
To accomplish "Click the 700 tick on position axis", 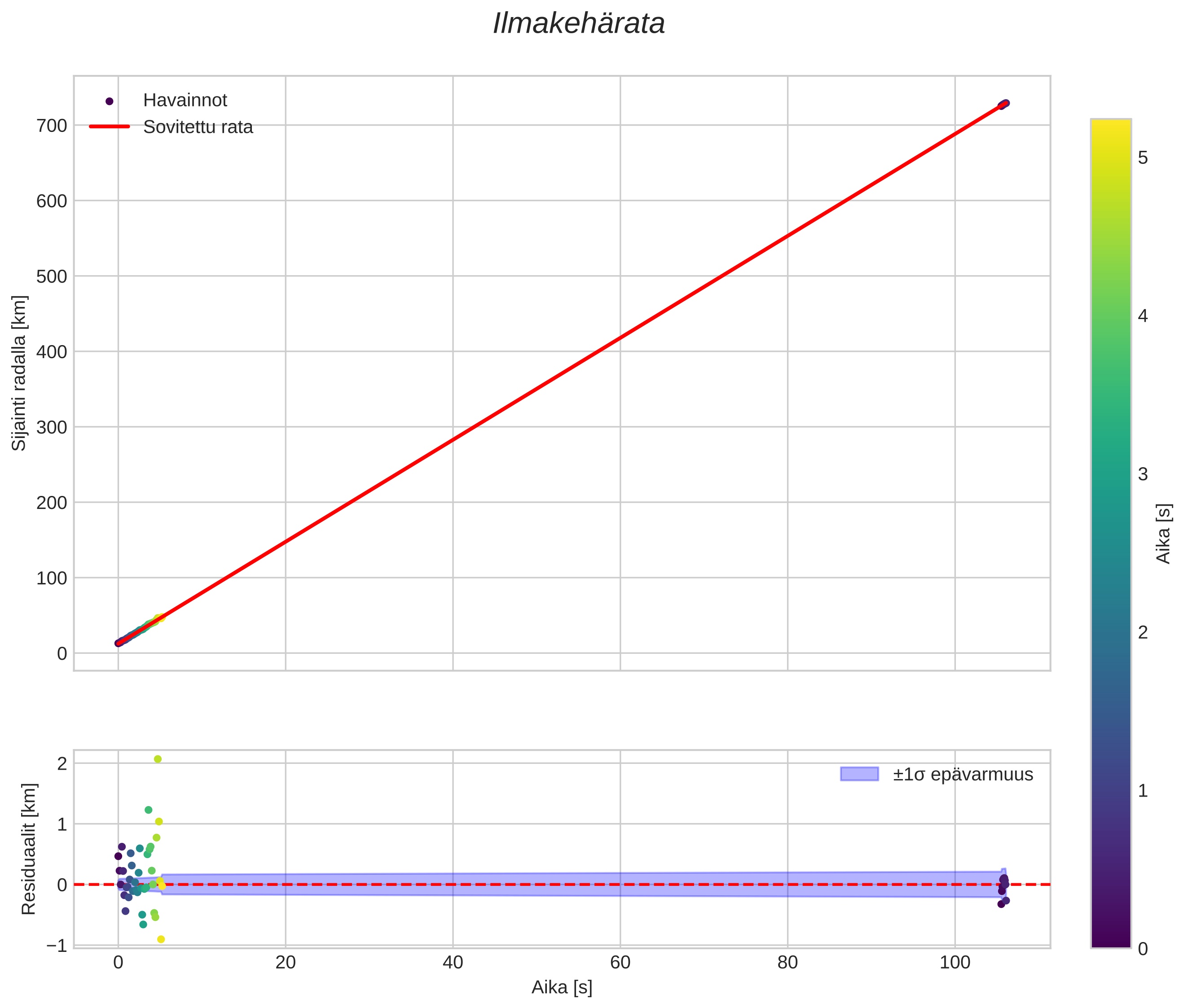I will (52, 126).
